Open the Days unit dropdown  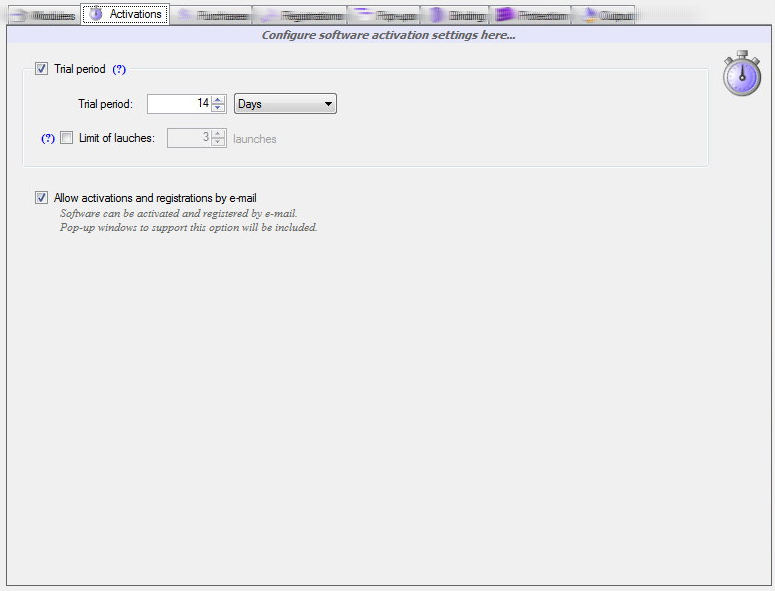click(x=285, y=104)
